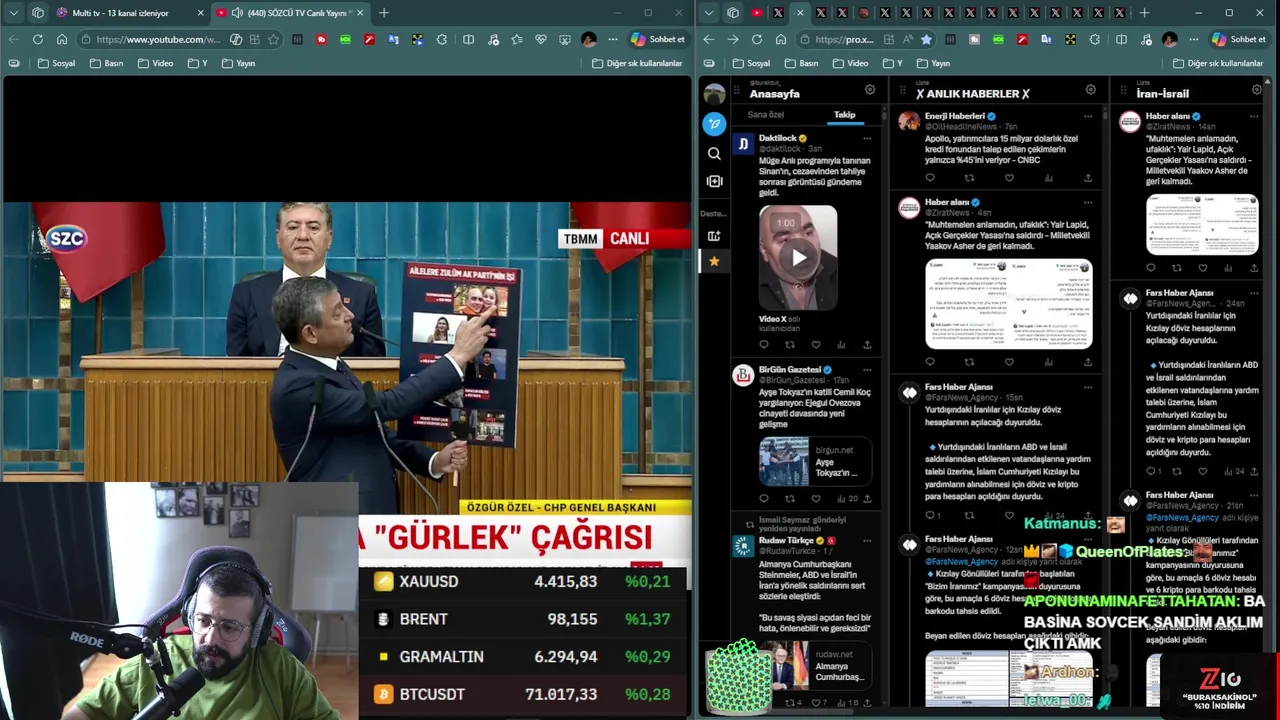Open column settings for ANLIK HABERLER column
The image size is (1280, 720).
(x=1090, y=90)
